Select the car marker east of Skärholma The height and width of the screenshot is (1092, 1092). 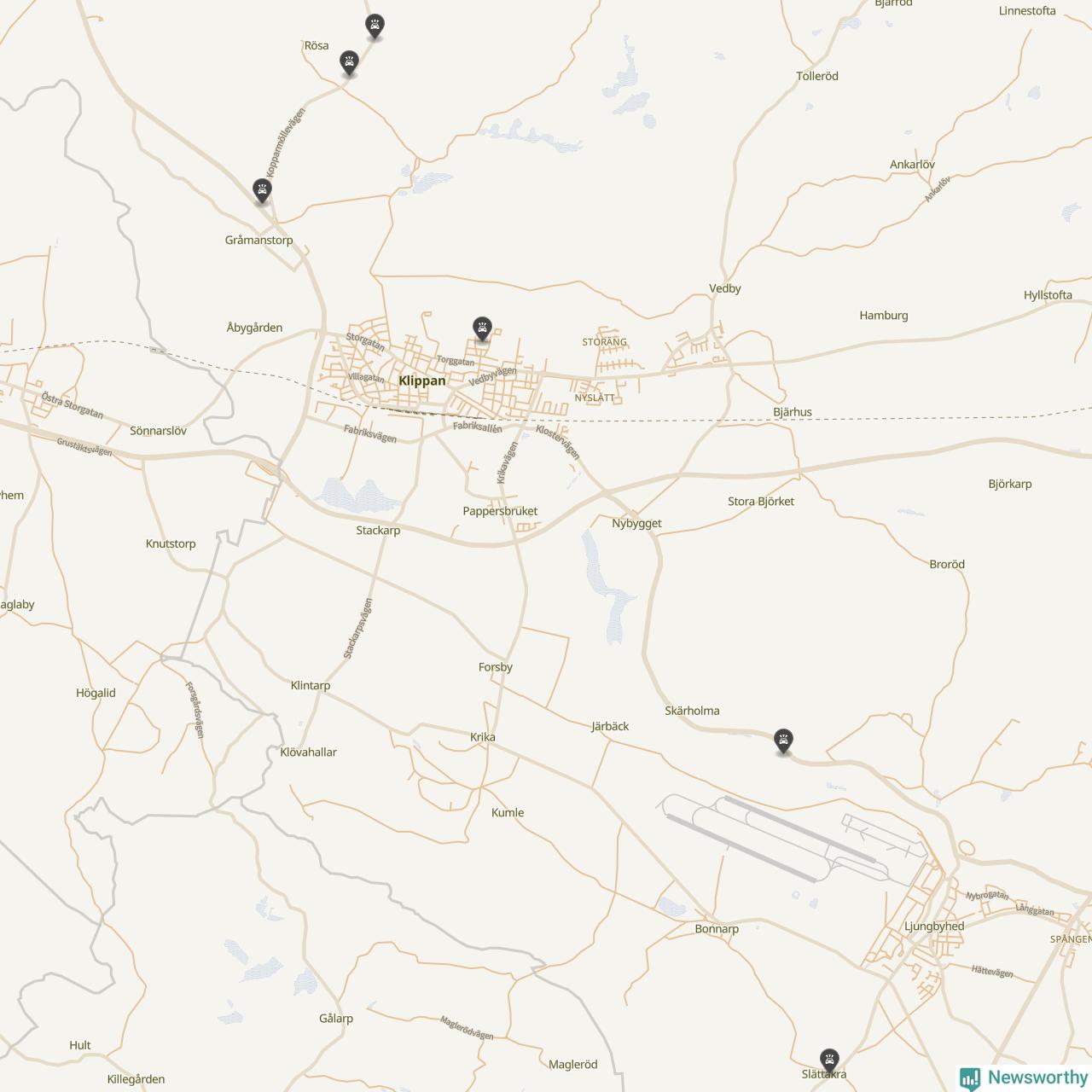(783, 741)
